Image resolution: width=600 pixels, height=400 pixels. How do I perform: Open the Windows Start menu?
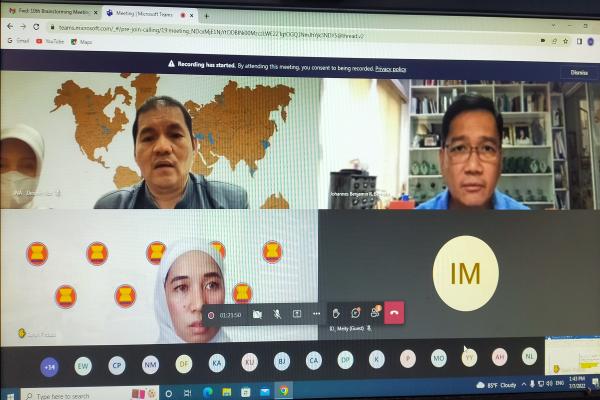[x=10, y=396]
